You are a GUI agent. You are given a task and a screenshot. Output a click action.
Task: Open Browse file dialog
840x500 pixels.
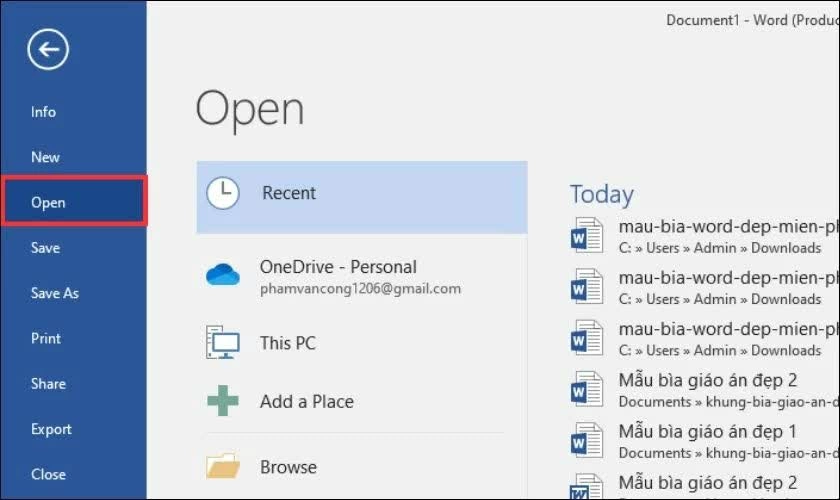(x=288, y=467)
